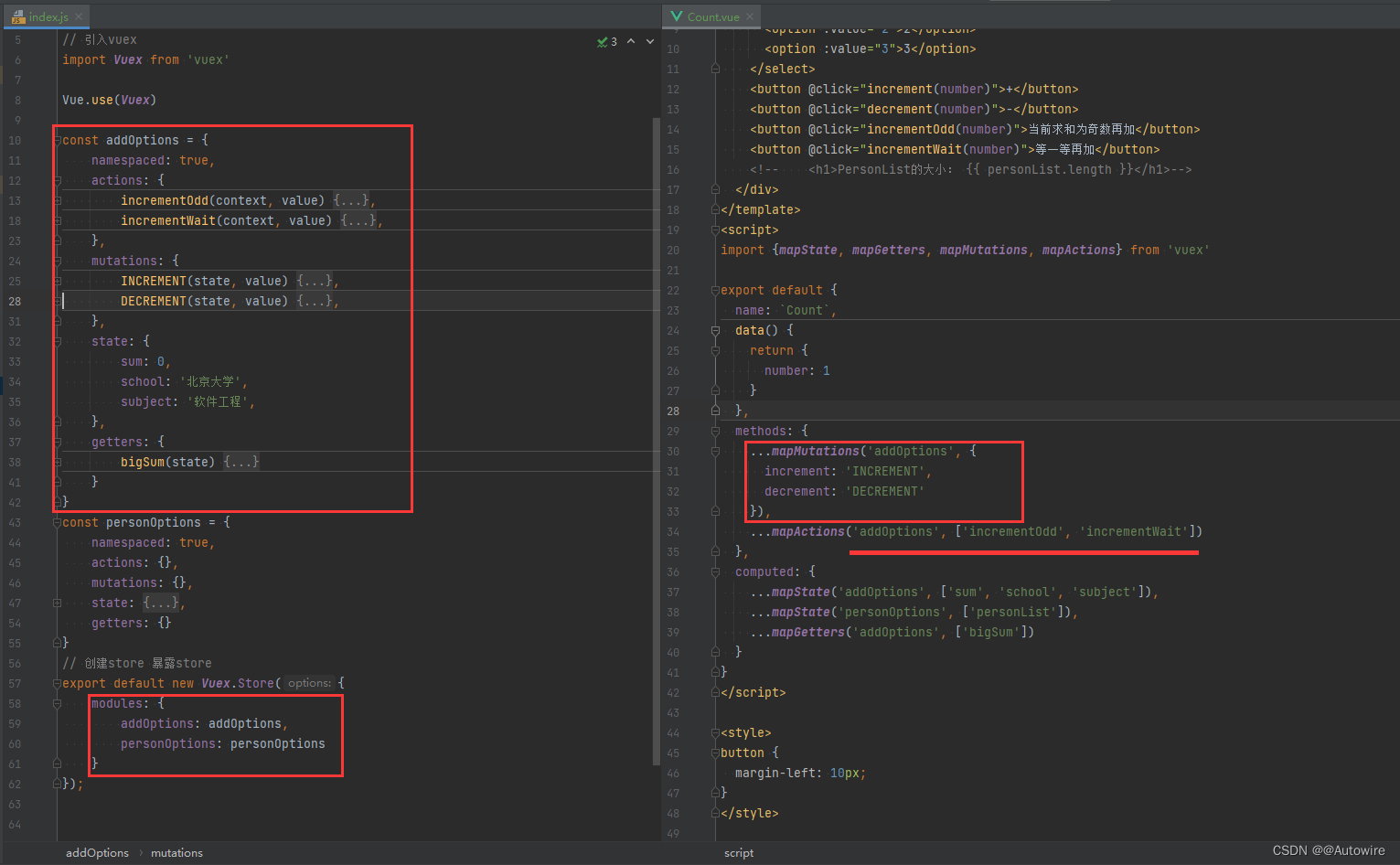Jump to previous highlighted problem arrow

click(x=631, y=41)
